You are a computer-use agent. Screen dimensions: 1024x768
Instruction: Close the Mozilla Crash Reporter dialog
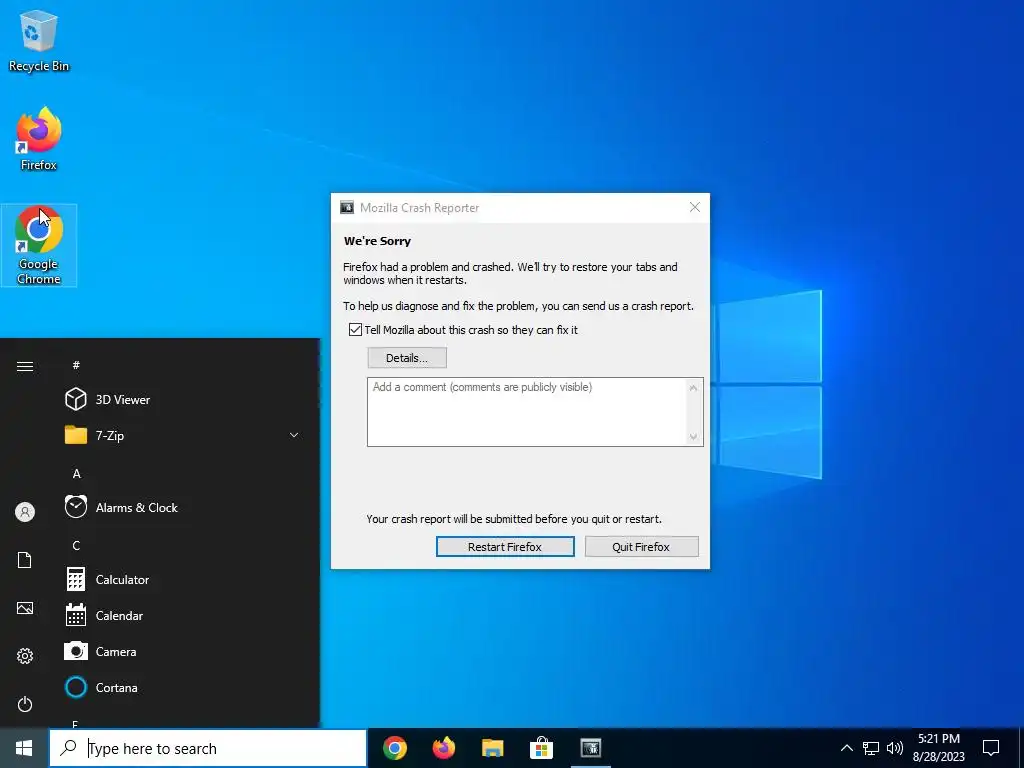tap(695, 208)
